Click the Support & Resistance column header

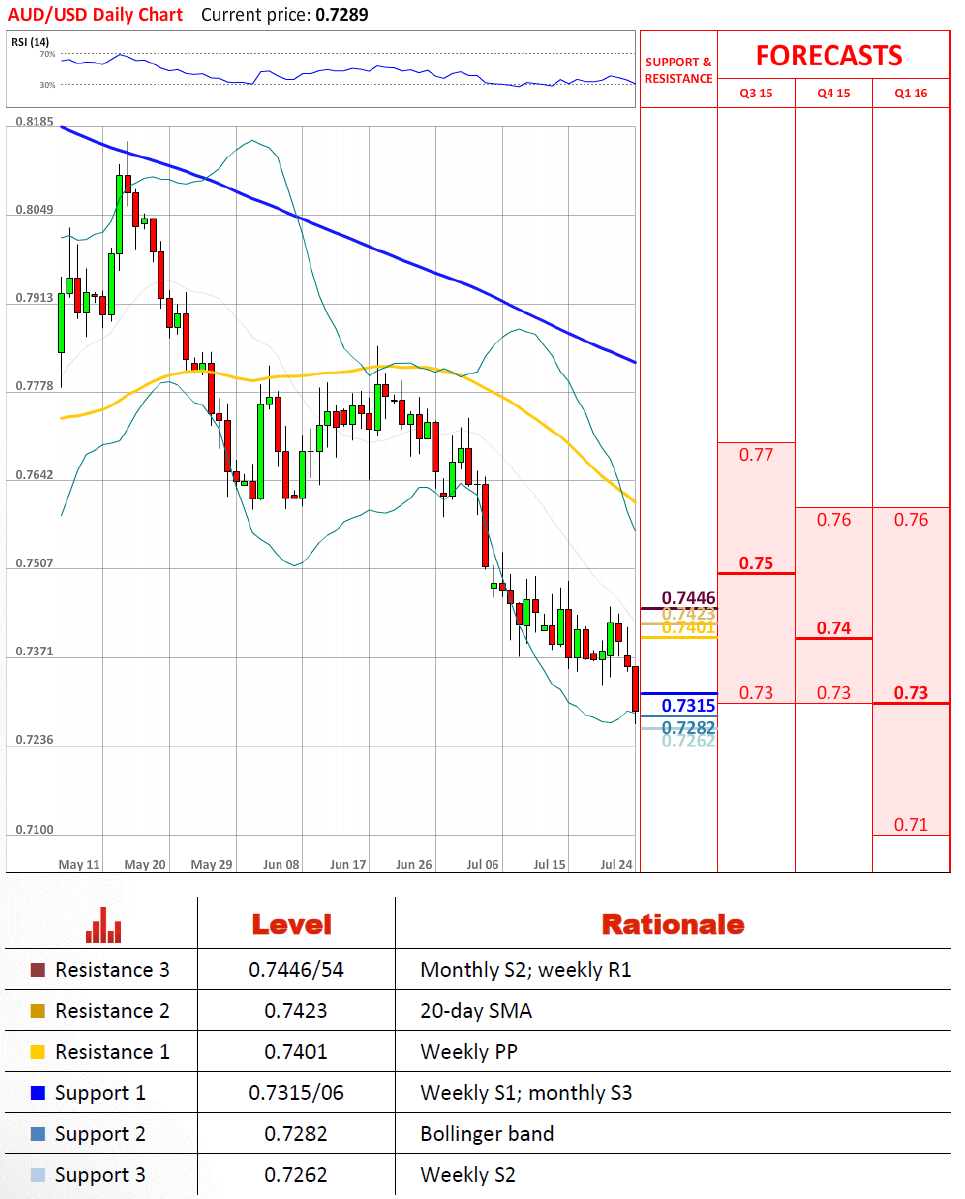point(678,70)
